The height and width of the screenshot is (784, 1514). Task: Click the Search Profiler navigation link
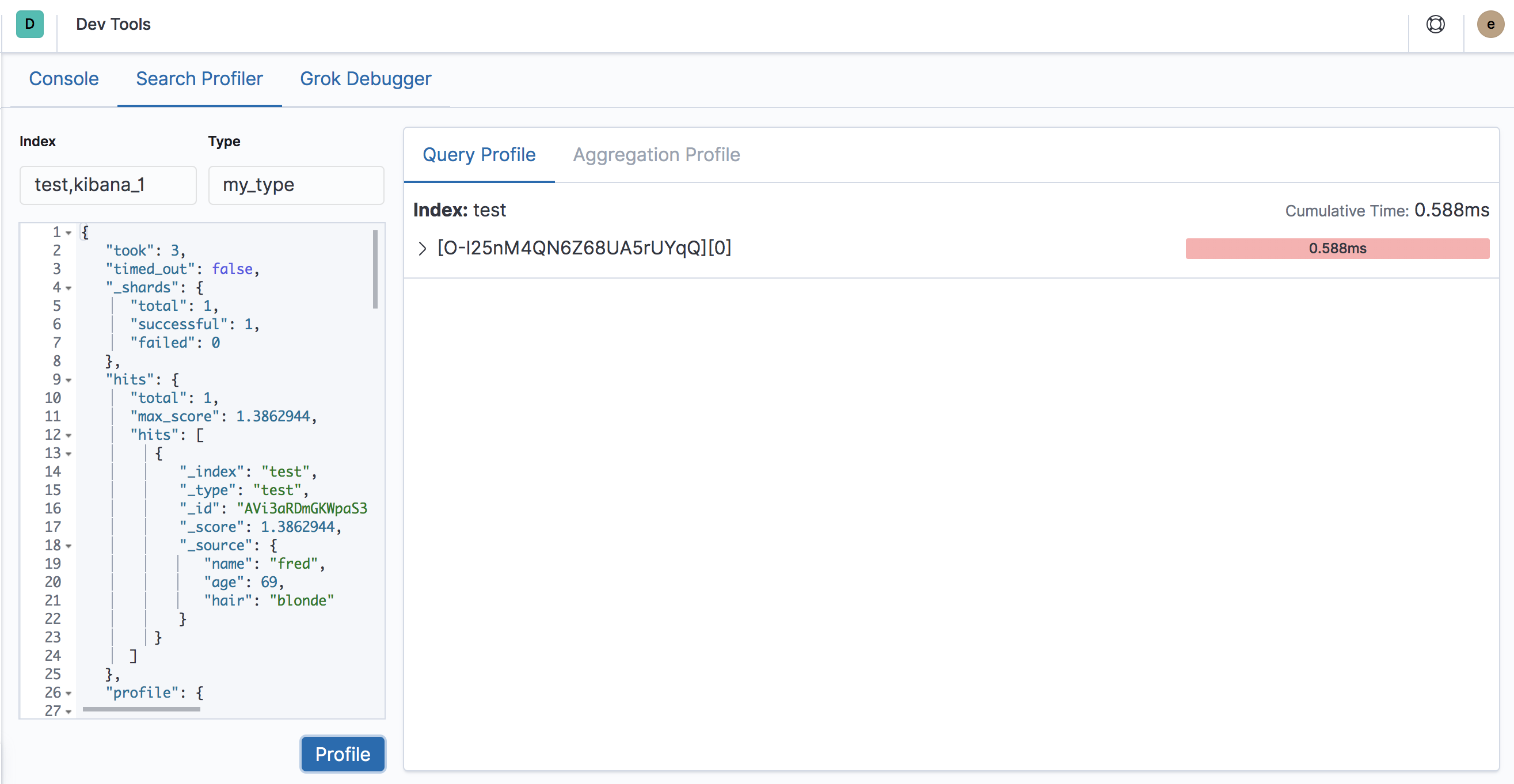pyautogui.click(x=199, y=79)
